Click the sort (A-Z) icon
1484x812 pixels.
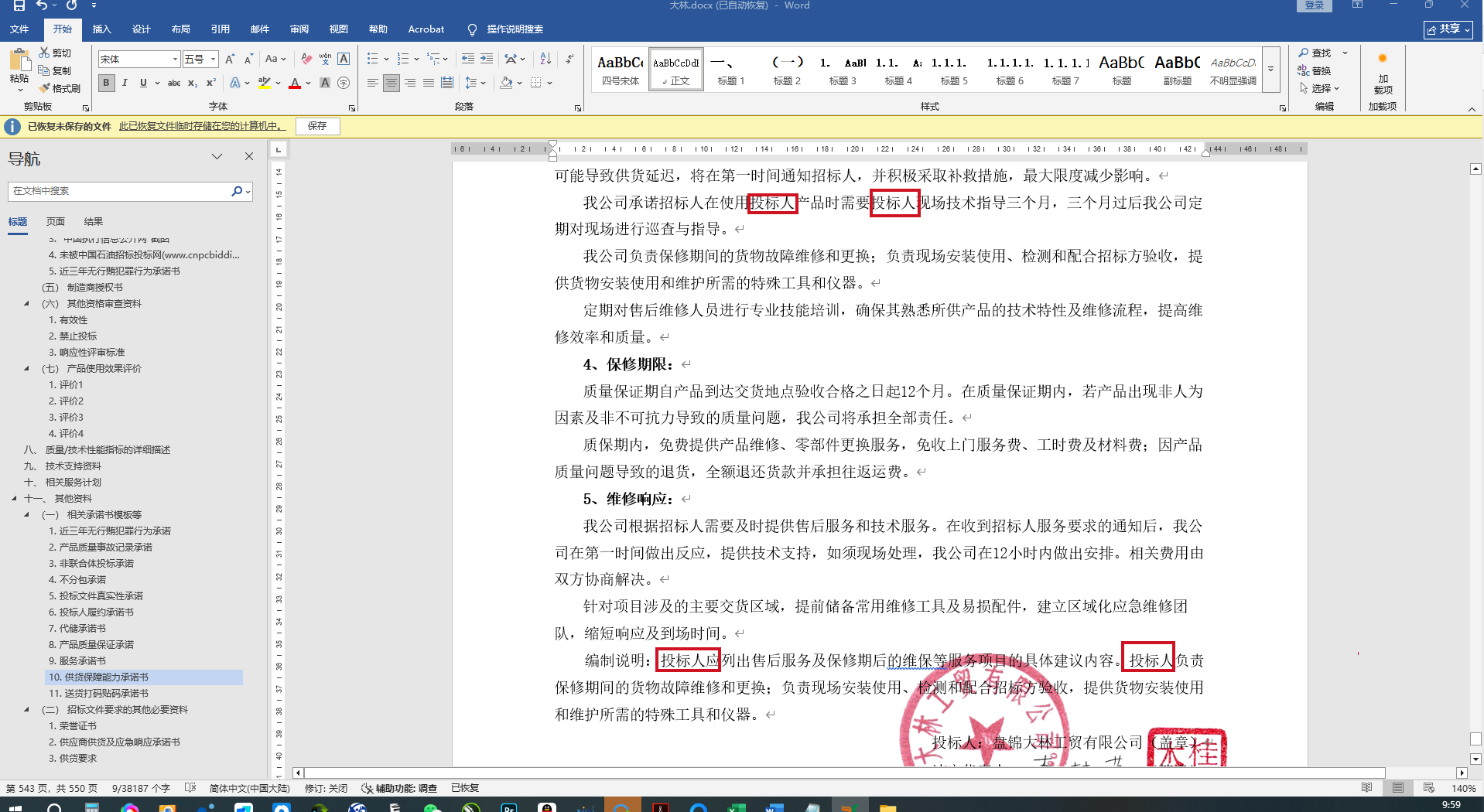[x=545, y=59]
